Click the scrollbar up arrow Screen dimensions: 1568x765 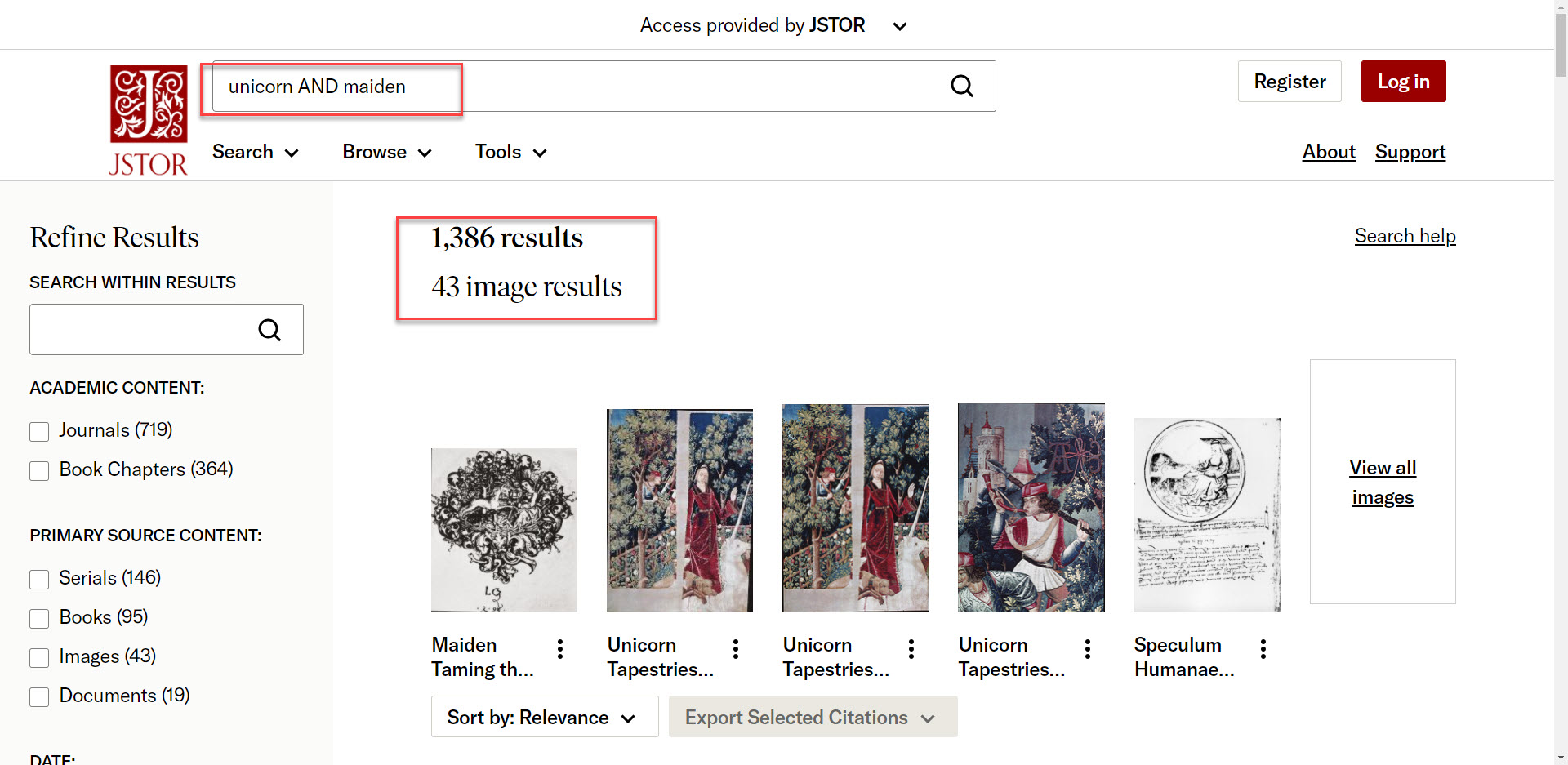[x=1561, y=7]
